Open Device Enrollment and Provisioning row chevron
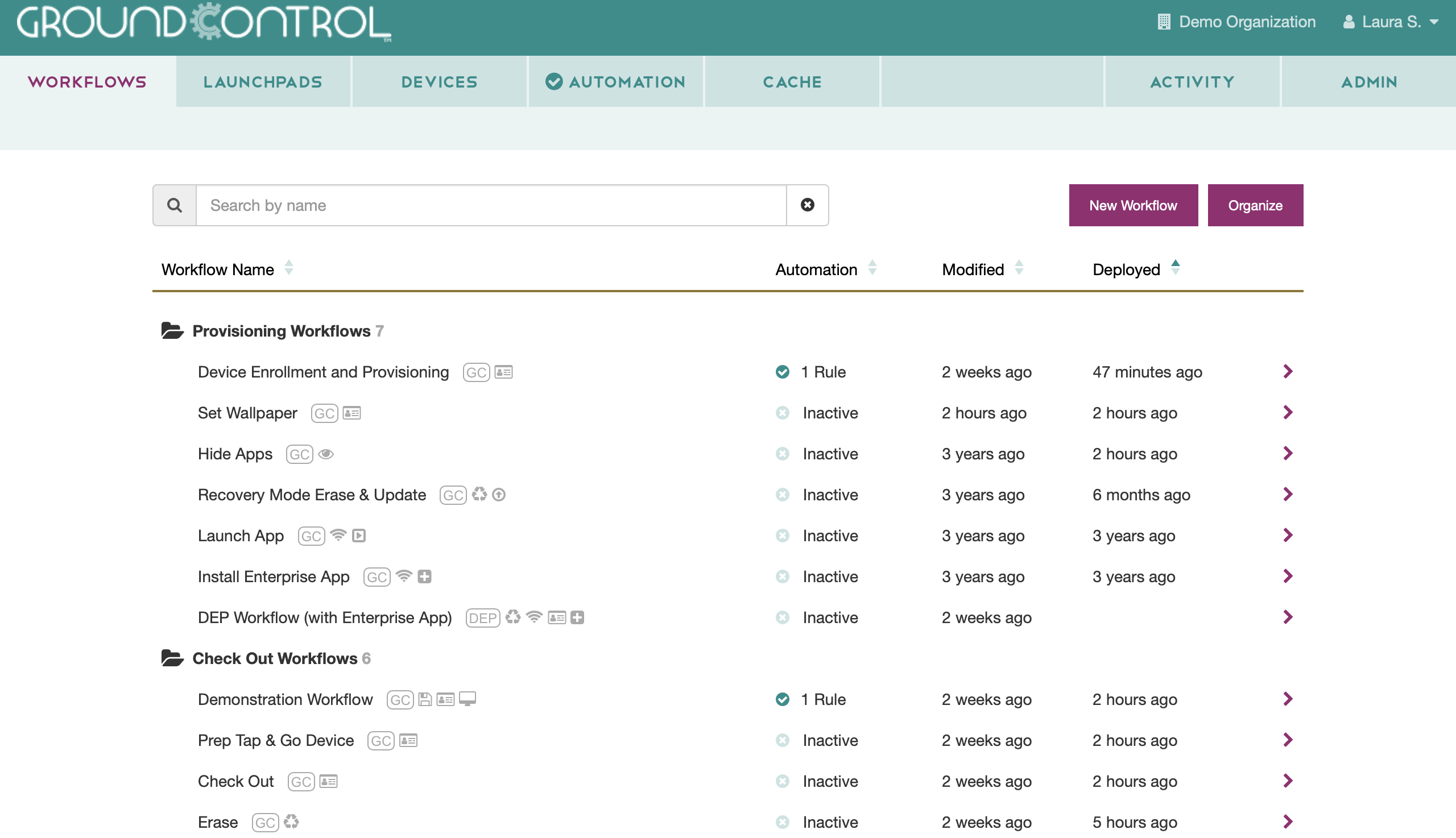Image resolution: width=1456 pixels, height=838 pixels. (x=1288, y=372)
